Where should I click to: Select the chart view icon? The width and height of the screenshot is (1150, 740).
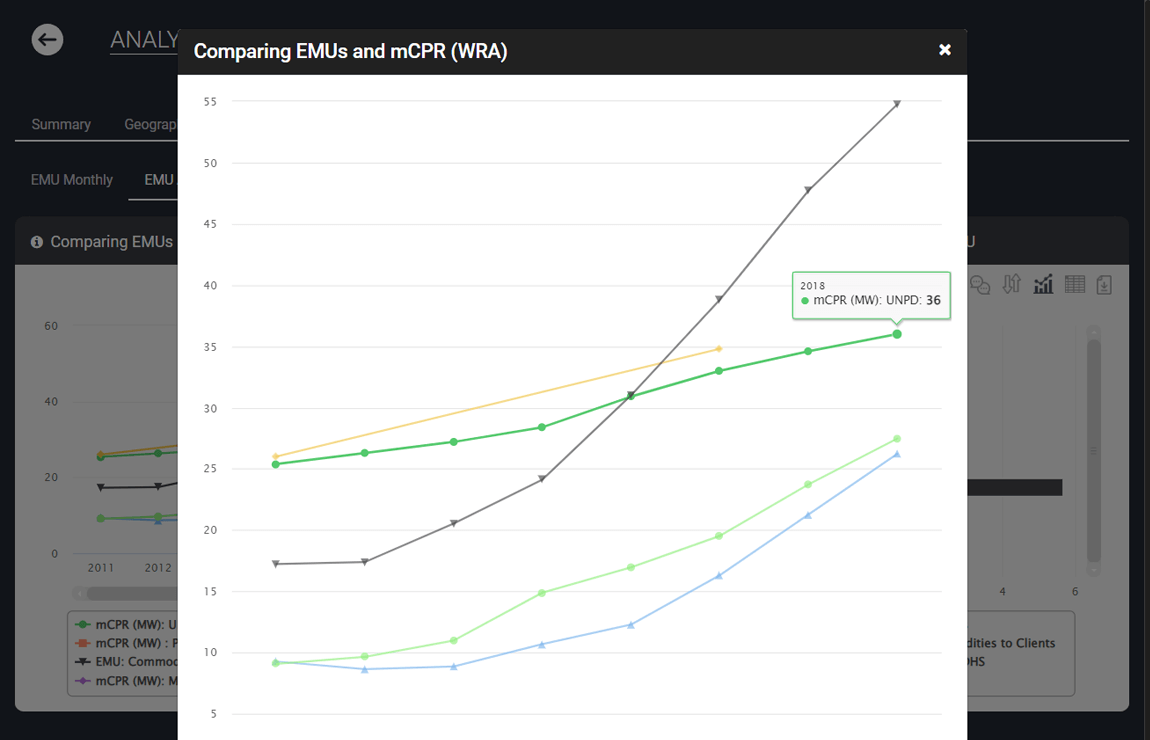[1043, 285]
